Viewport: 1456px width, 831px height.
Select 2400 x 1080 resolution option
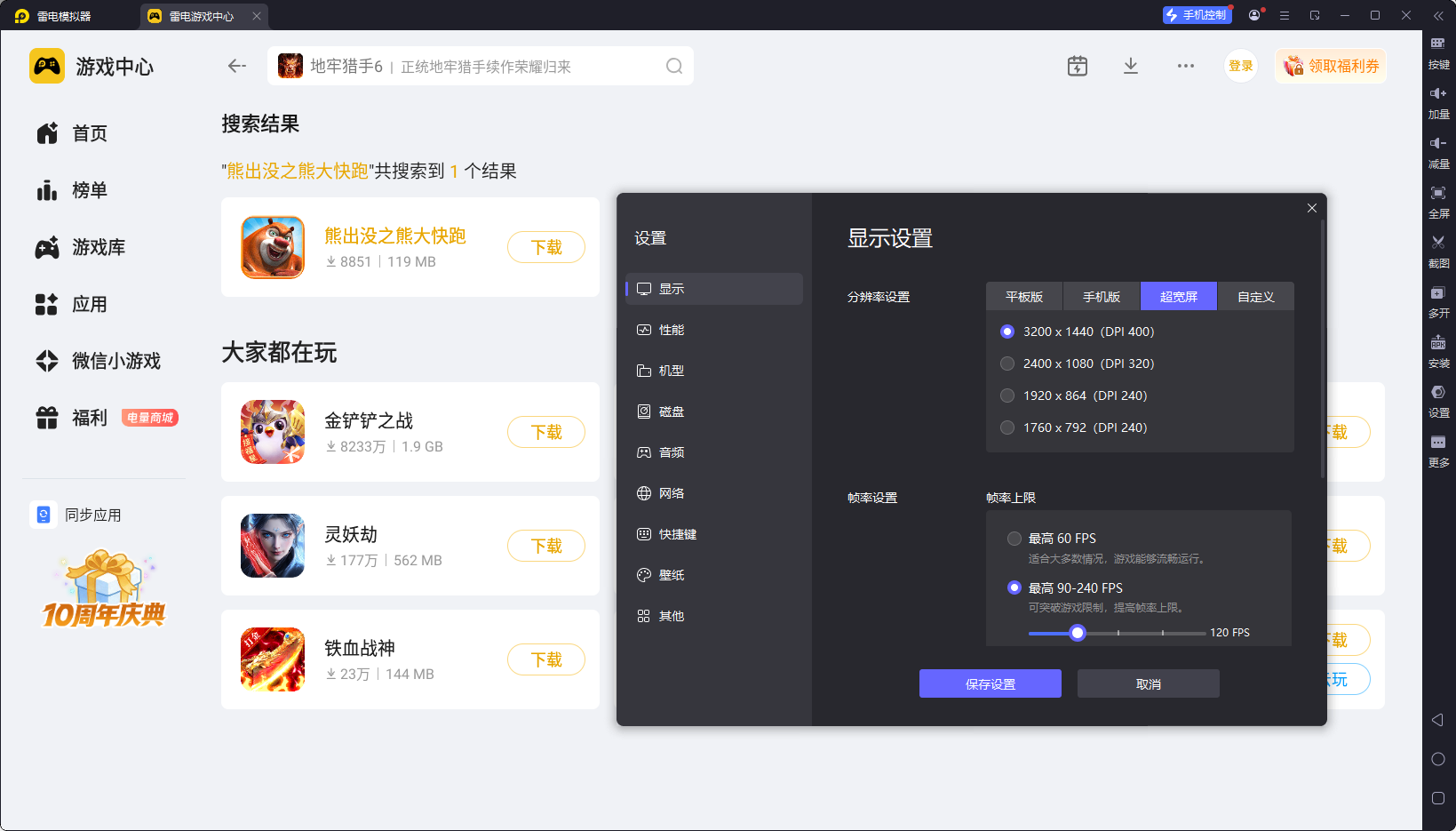point(1007,364)
